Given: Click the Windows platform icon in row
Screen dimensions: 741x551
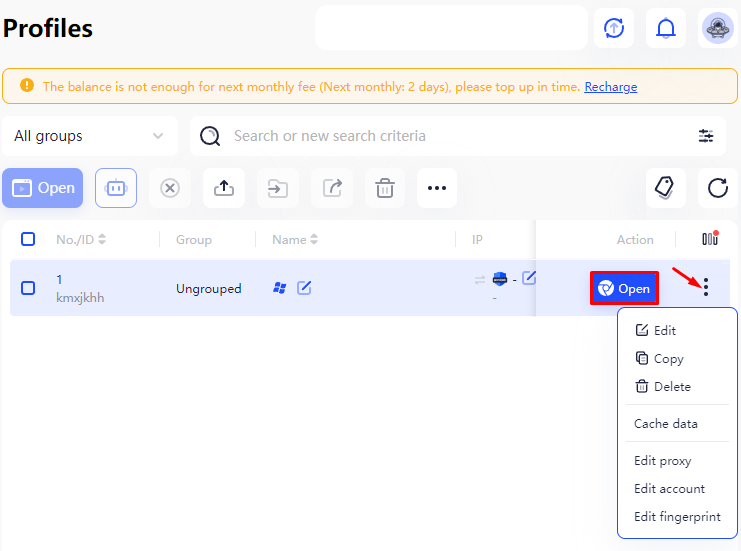Looking at the screenshot, I should pos(279,288).
